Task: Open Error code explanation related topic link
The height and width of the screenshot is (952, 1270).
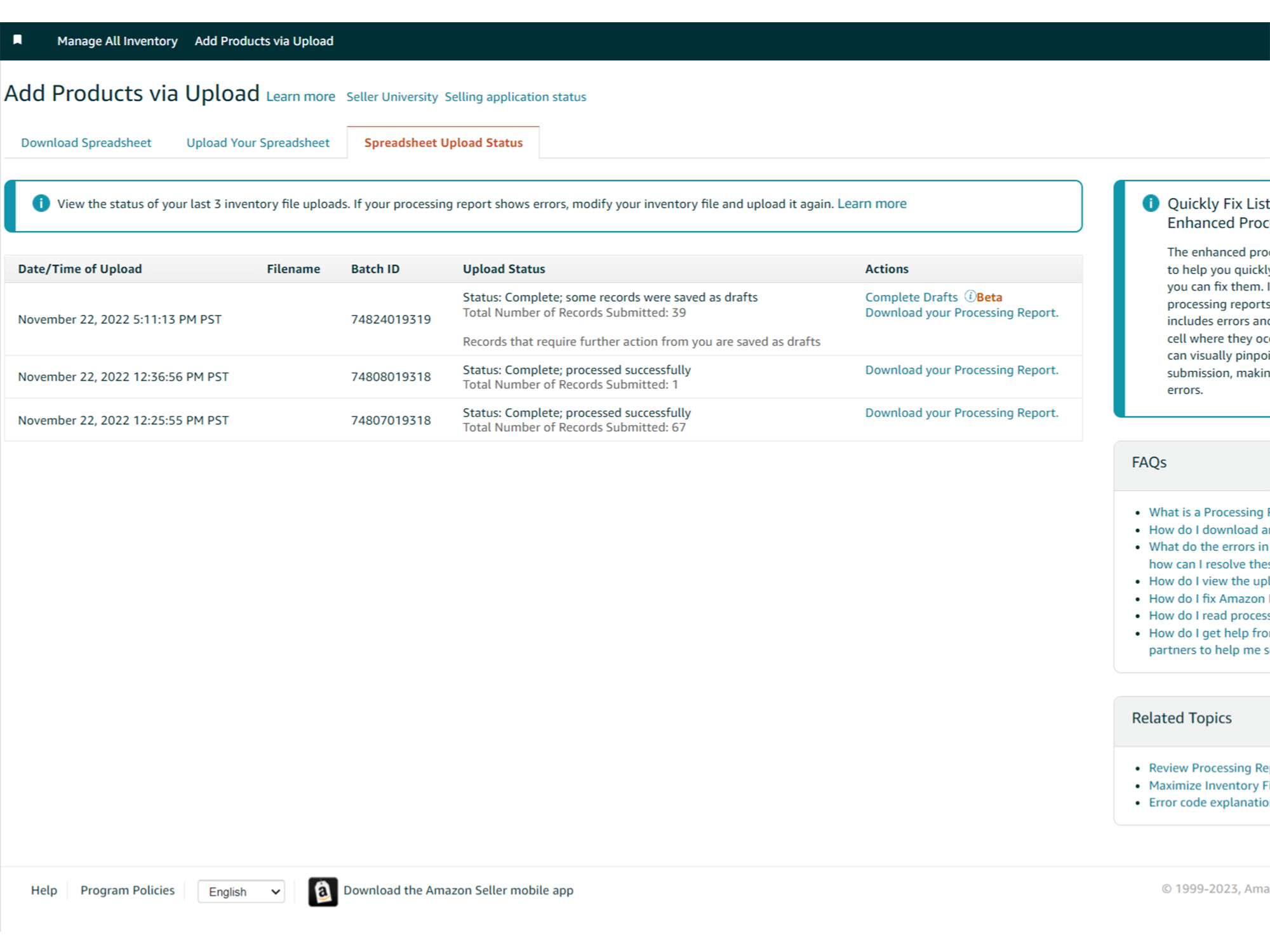Action: [1209, 802]
